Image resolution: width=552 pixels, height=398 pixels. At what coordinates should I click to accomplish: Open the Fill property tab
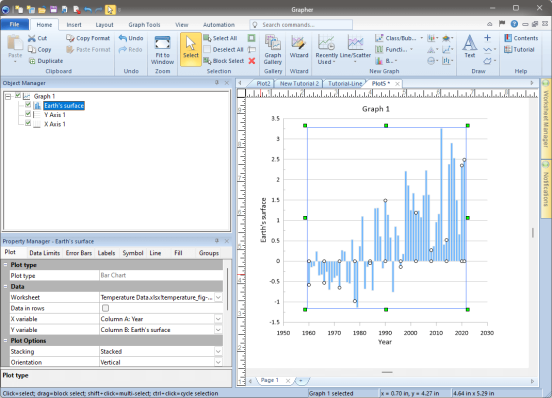coord(178,253)
